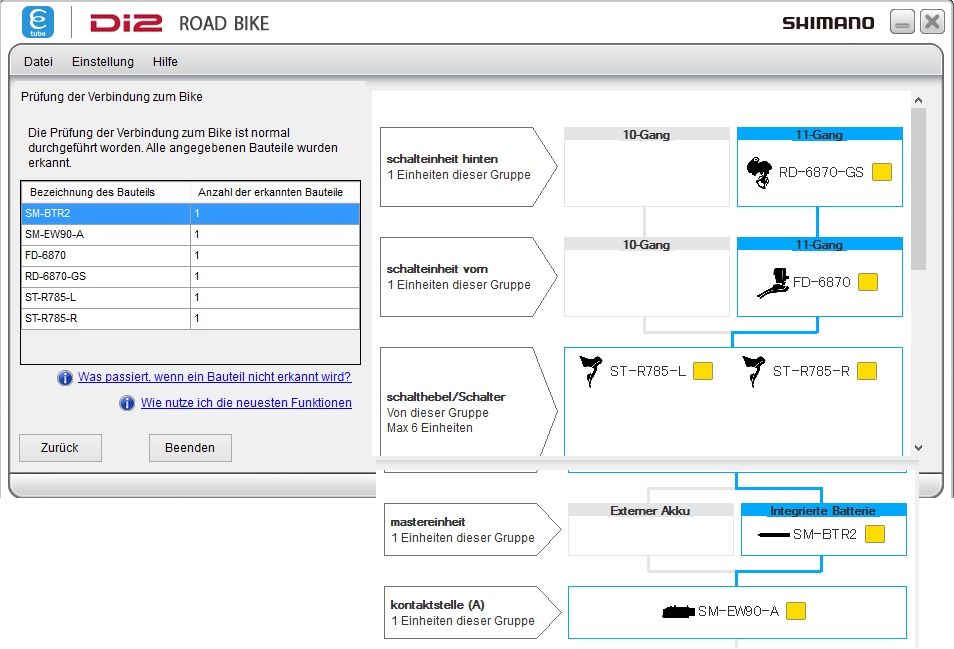
Task: Select 10-Gang tab for schalteinheit hinten
Action: pos(647,134)
